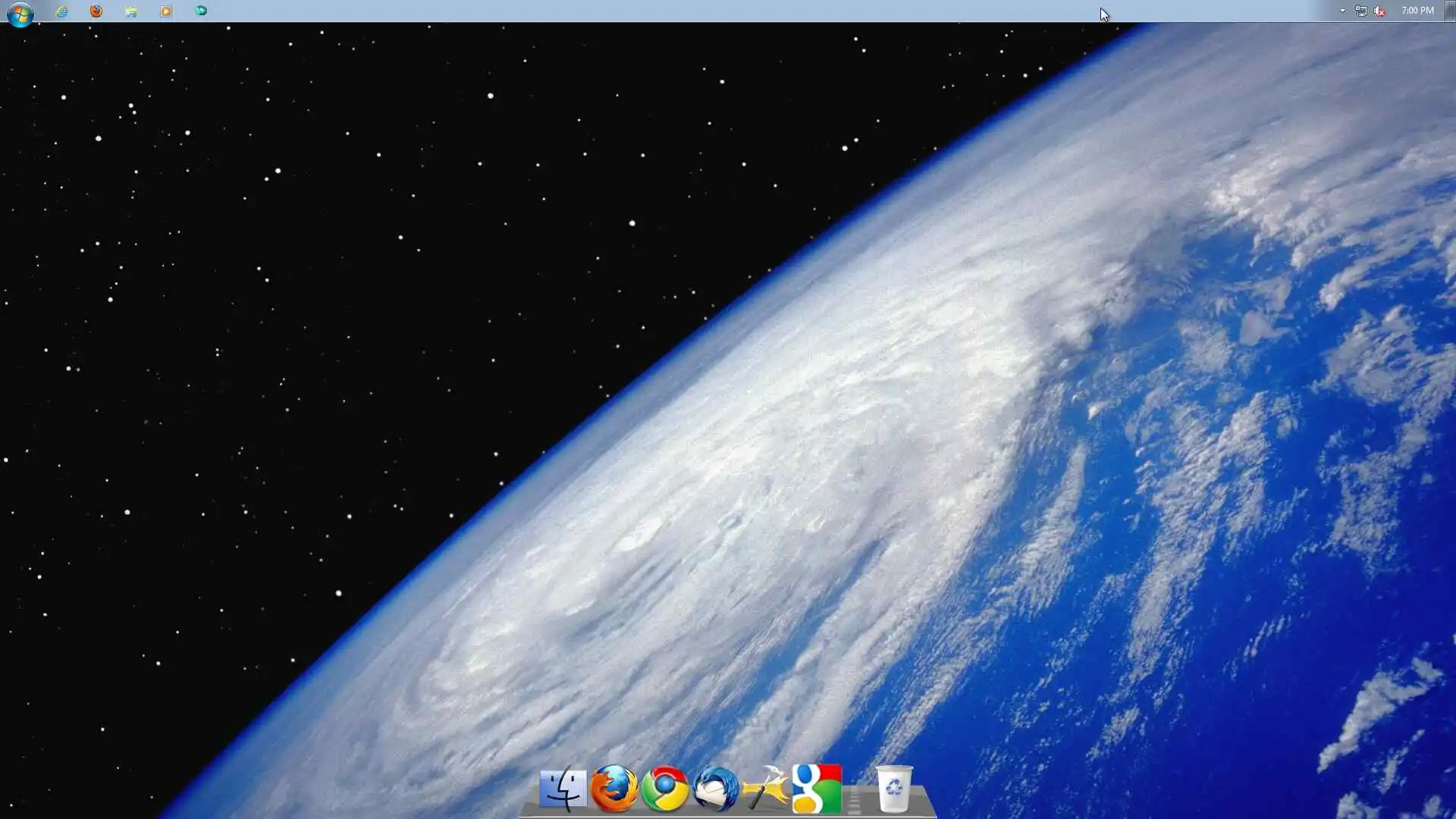
Task: Click the hammer and tools dock icon
Action: click(766, 789)
